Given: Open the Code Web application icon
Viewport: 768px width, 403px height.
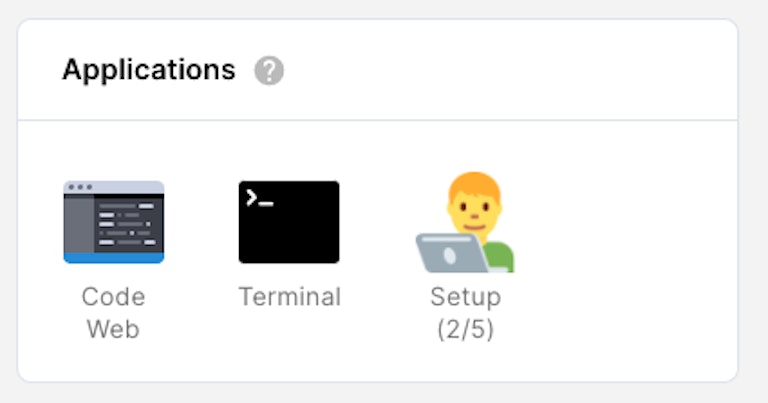Looking at the screenshot, I should (114, 222).
